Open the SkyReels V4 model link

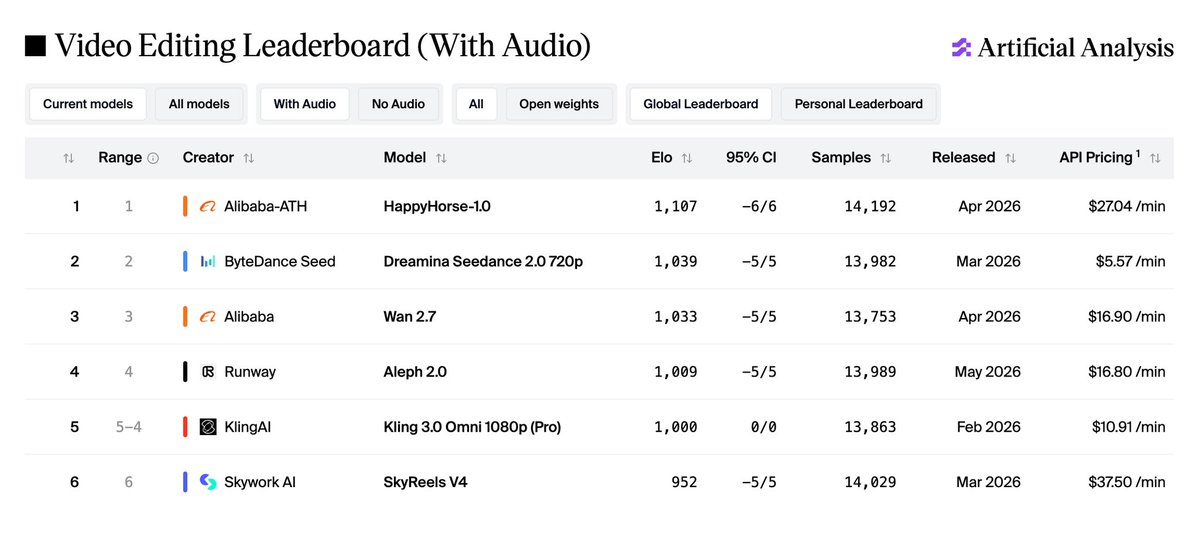click(424, 482)
